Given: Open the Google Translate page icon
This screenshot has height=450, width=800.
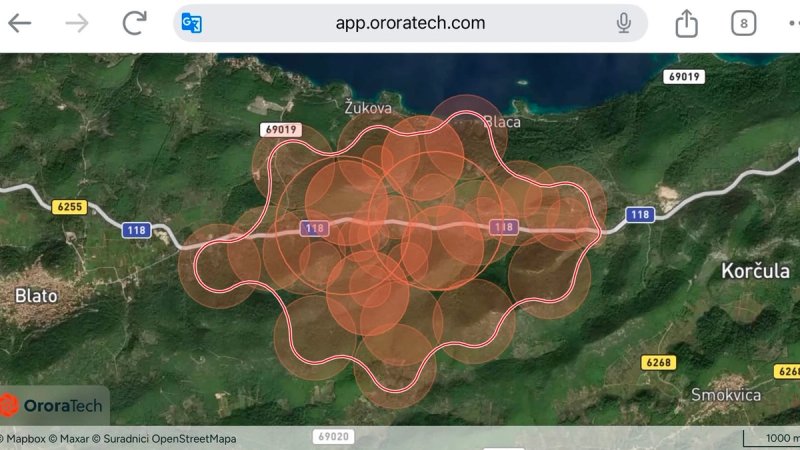Looking at the screenshot, I should tap(192, 23).
